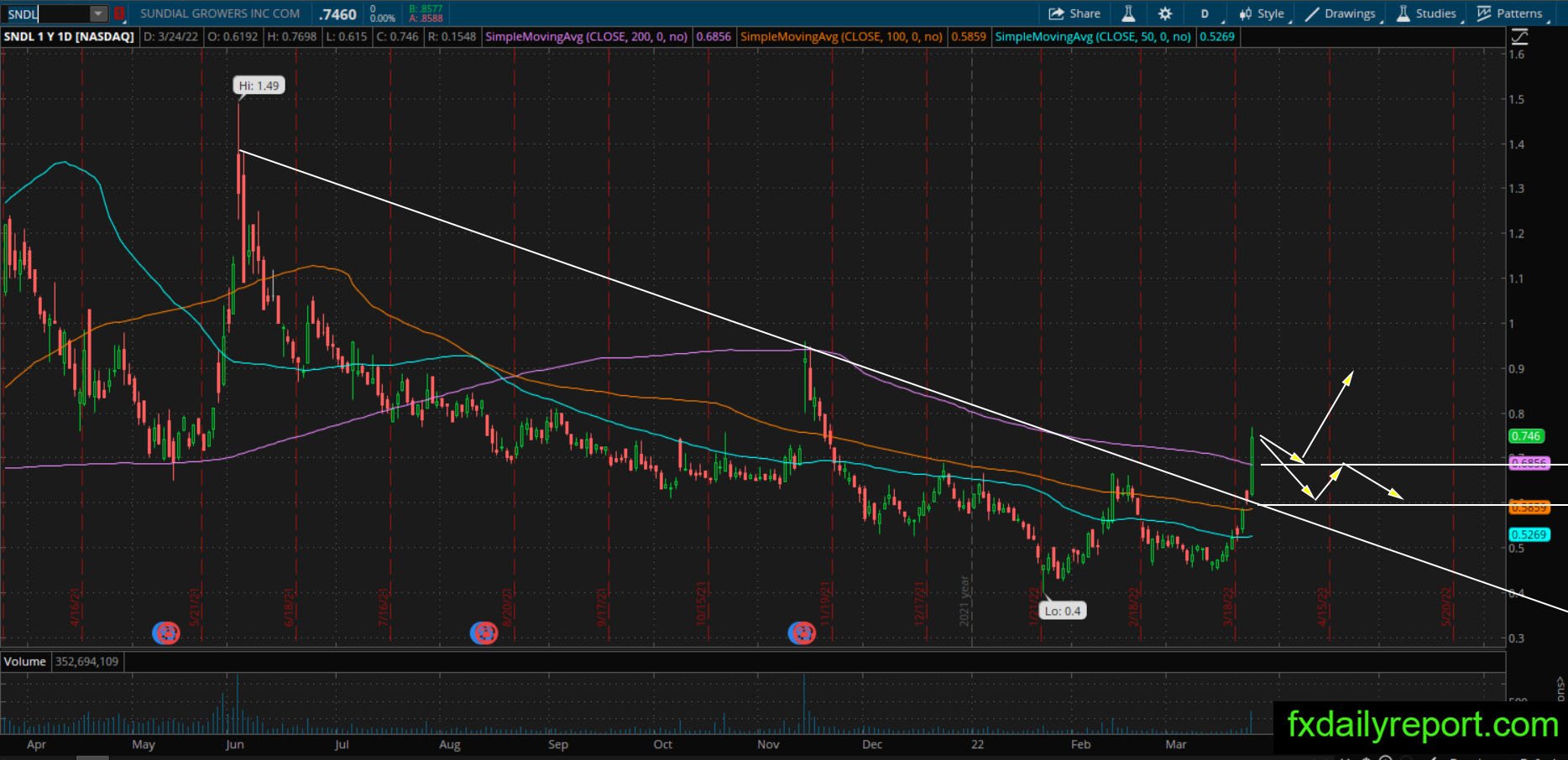Click the red symbol link color icon
This screenshot has height=760, width=1568.
coord(119,13)
